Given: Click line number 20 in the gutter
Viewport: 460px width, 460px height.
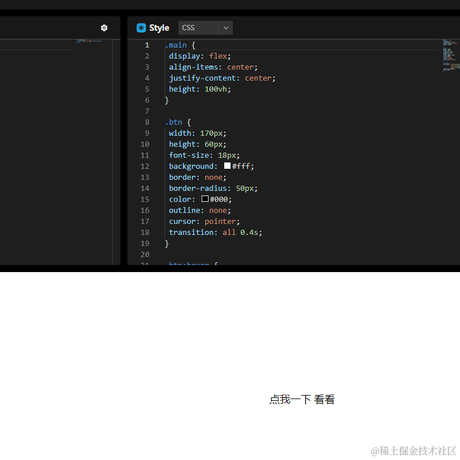Looking at the screenshot, I should [x=145, y=254].
